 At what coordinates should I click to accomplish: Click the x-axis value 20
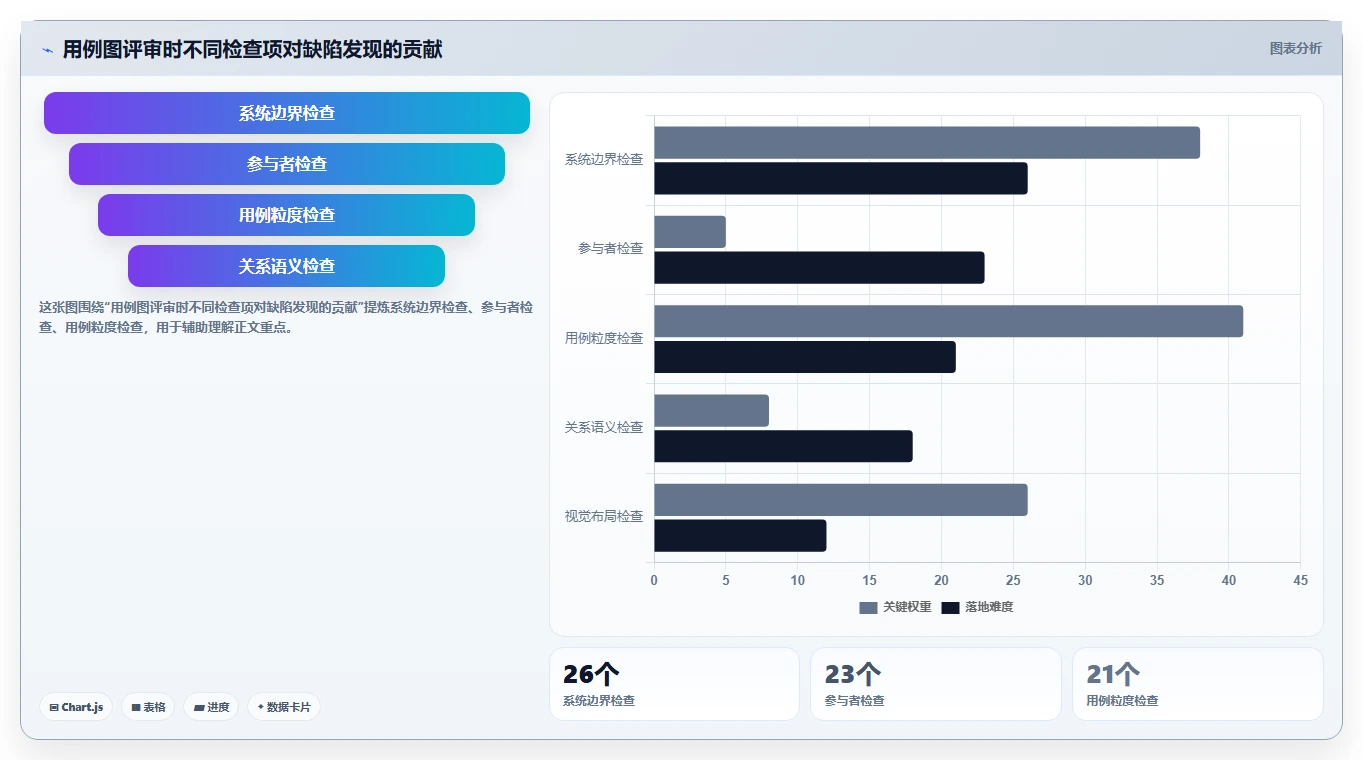pyautogui.click(x=941, y=580)
